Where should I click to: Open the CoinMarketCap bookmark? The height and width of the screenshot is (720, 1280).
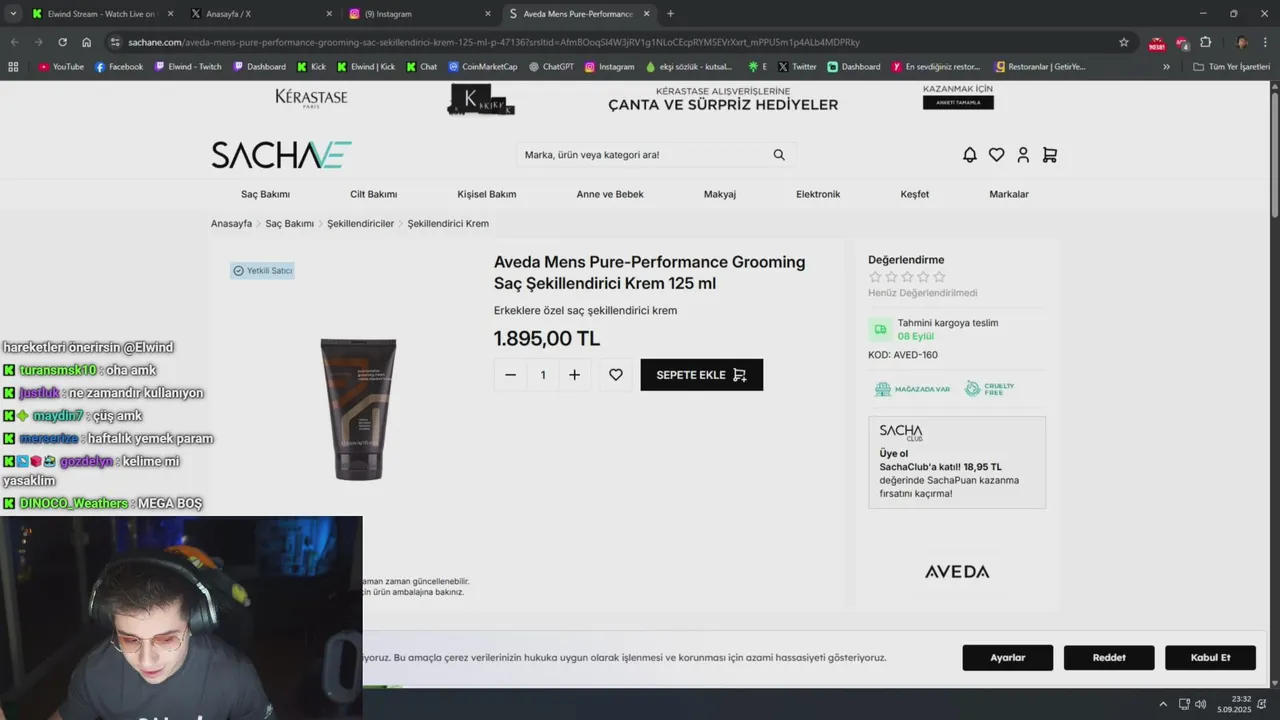[x=483, y=67]
